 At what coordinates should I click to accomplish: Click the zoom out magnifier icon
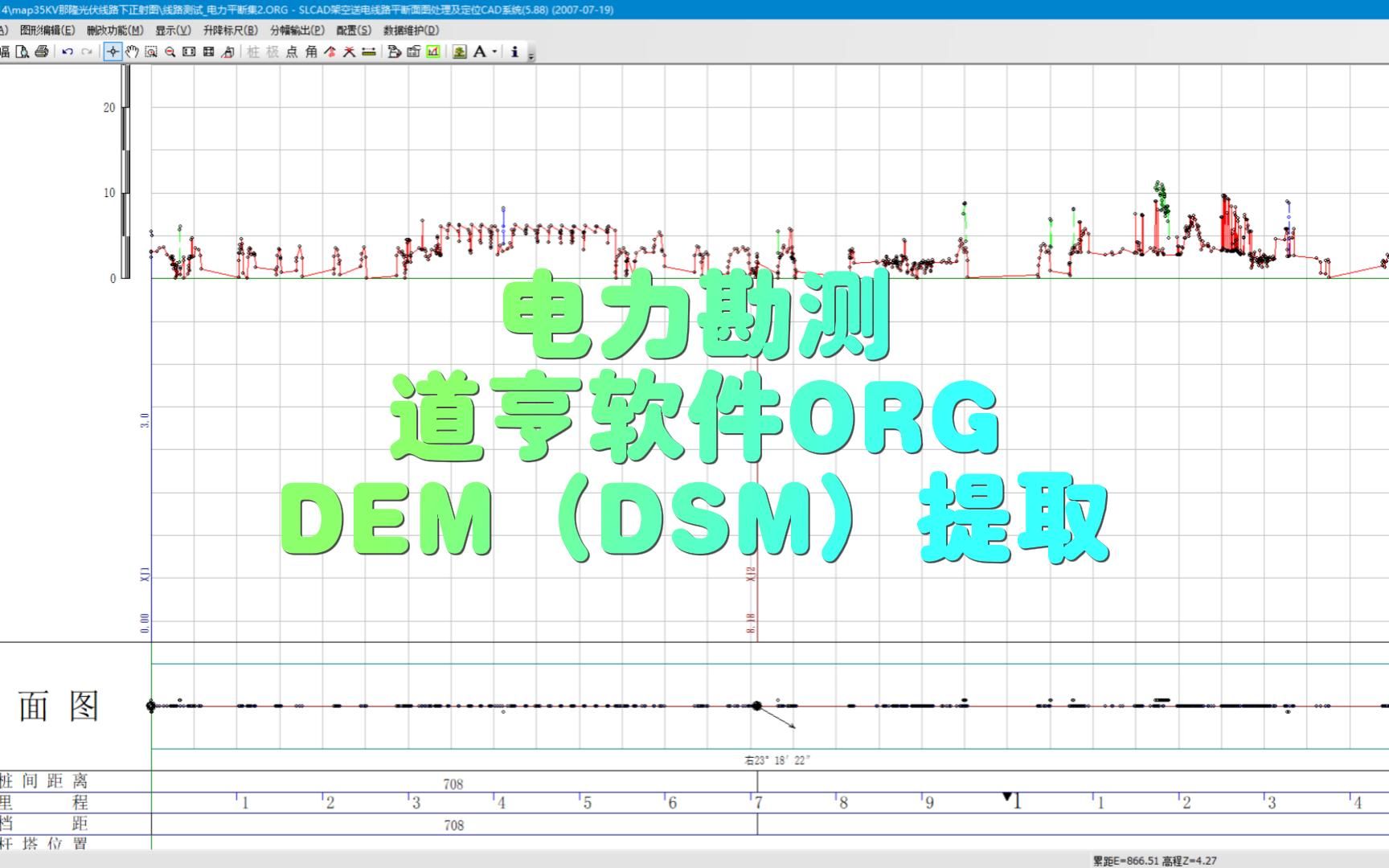coord(170,51)
